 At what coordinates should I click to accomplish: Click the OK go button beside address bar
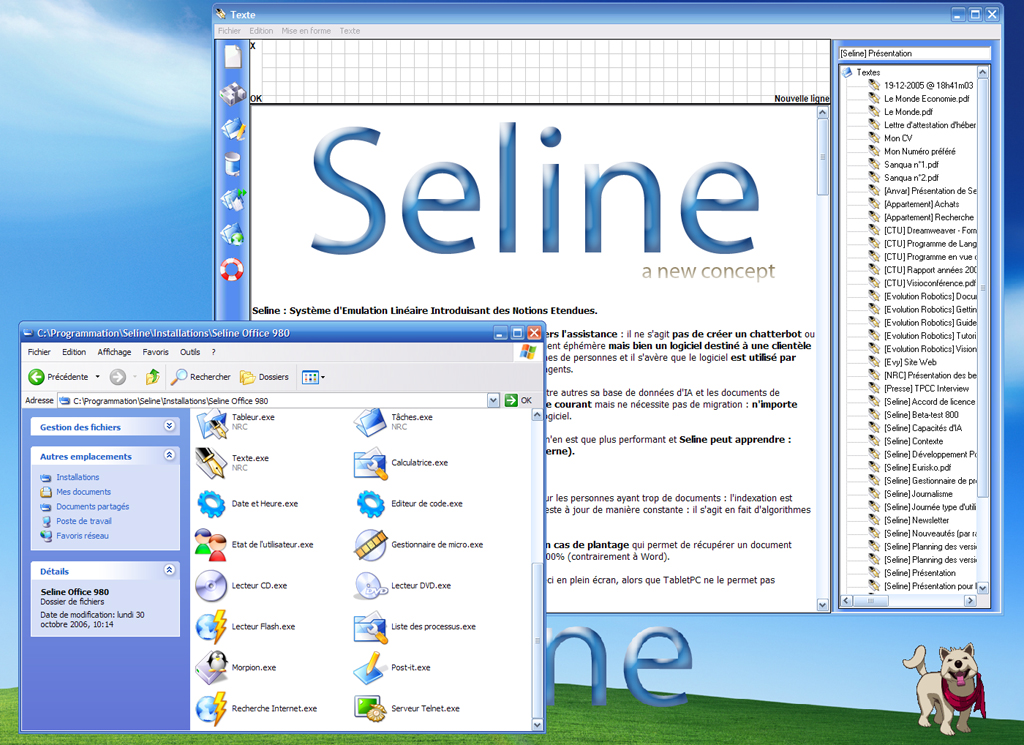point(519,400)
